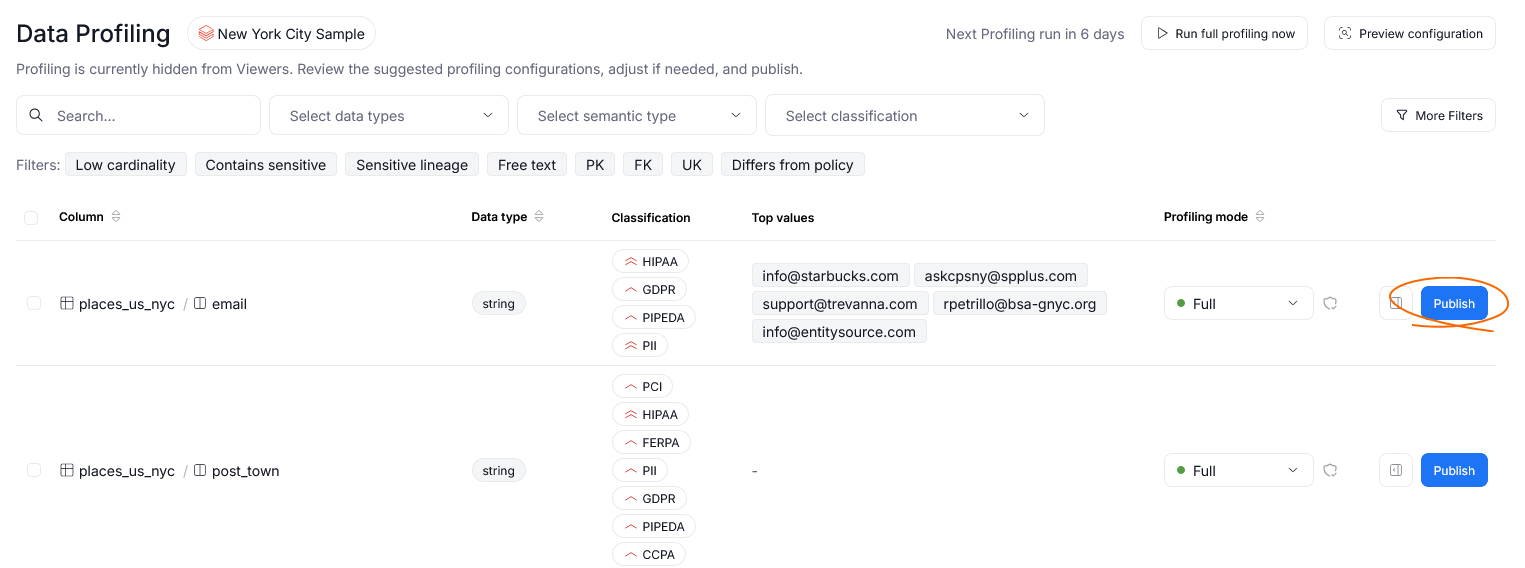1525x568 pixels.
Task: Sort by the Profiling mode header arrows
Action: click(x=1260, y=217)
